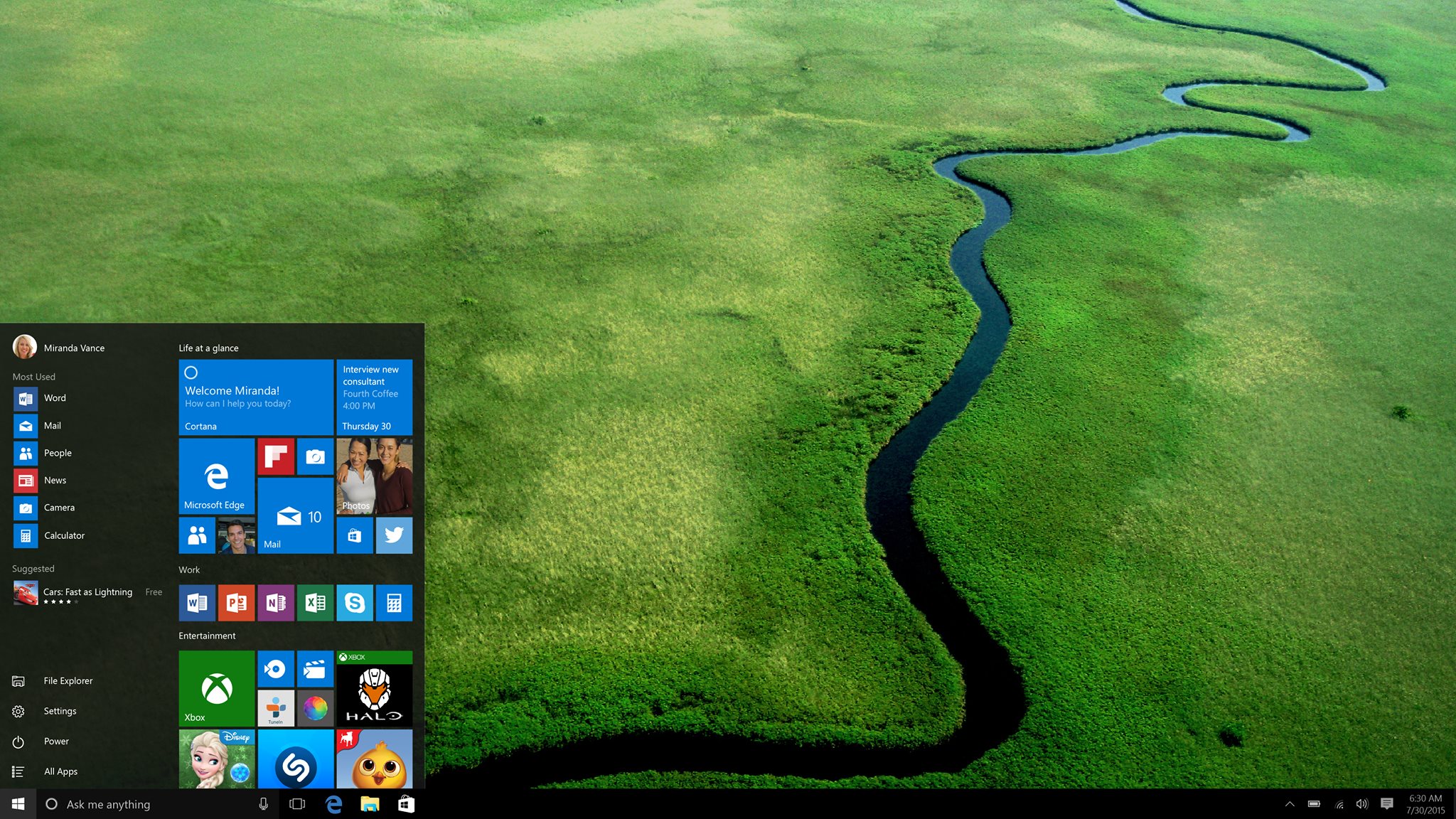Viewport: 1456px width, 819px height.
Task: Open the Xbox tile under Entertainment
Action: pos(216,688)
